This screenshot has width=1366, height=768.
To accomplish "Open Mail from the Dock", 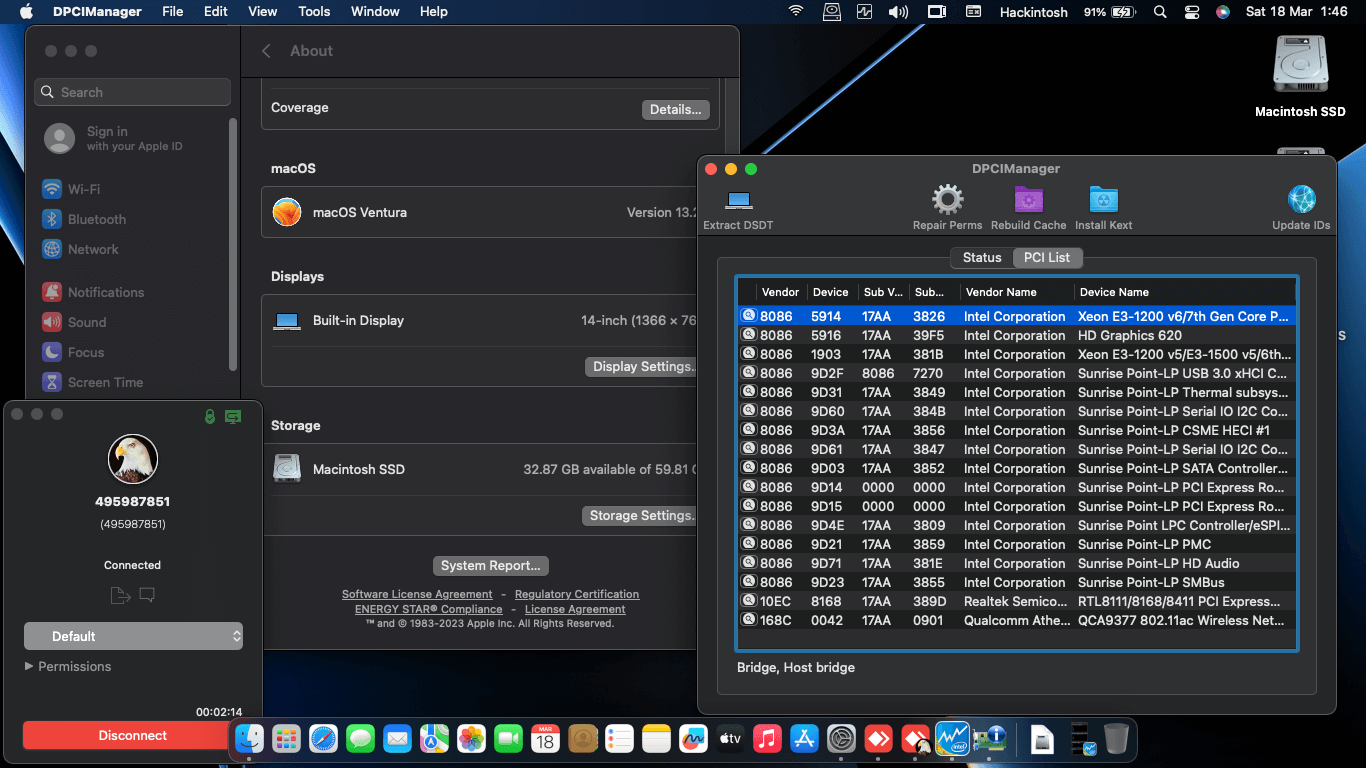I will point(397,739).
